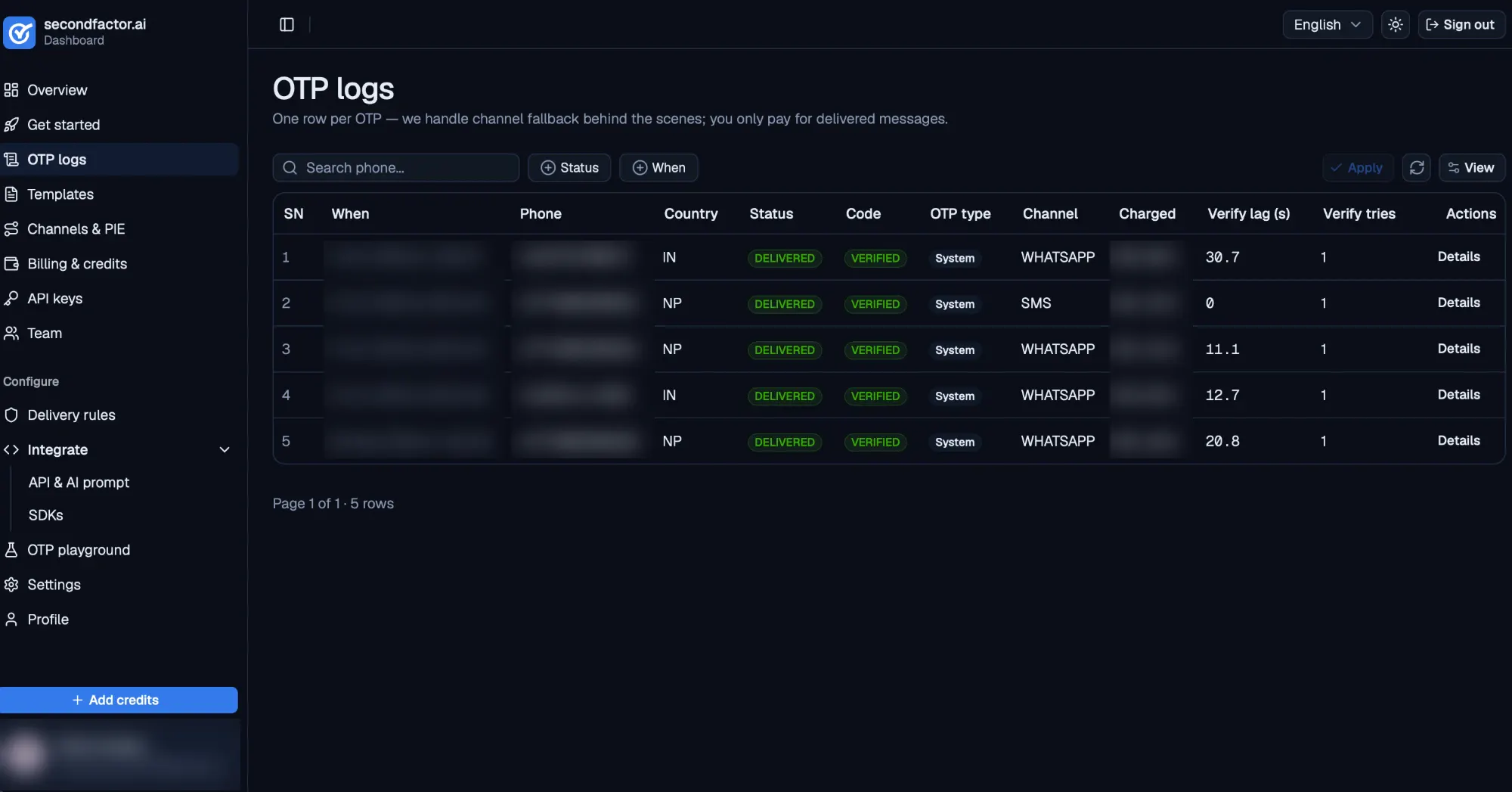This screenshot has width=1512, height=792.
Task: Go to Templates section
Action: pos(119,194)
